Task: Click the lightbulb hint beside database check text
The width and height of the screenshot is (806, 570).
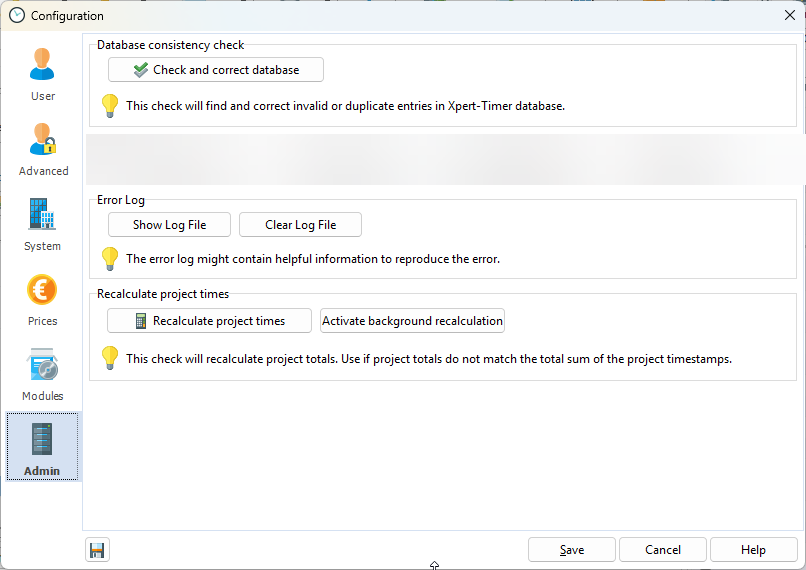Action: 110,105
